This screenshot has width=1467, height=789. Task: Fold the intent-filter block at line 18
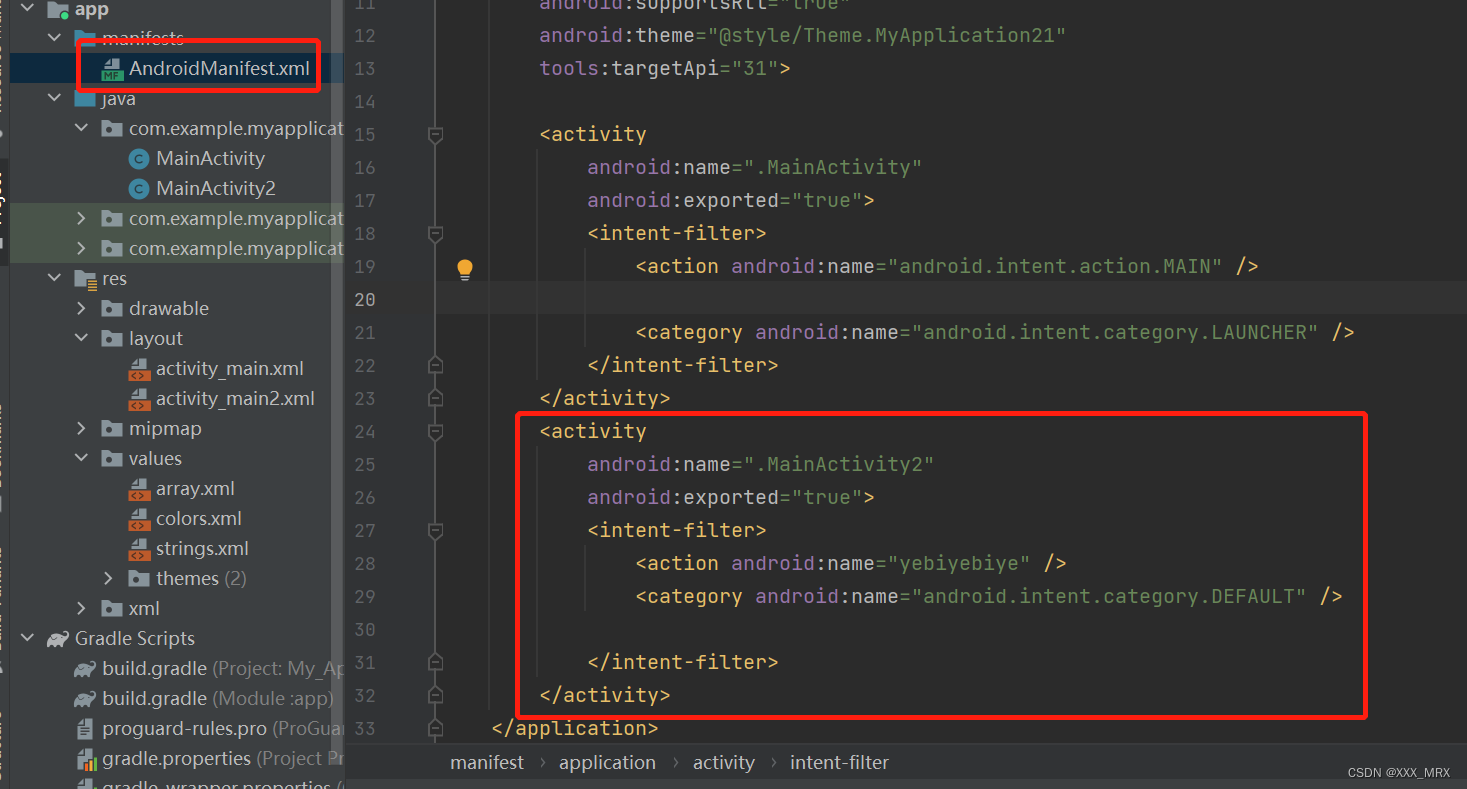435,233
